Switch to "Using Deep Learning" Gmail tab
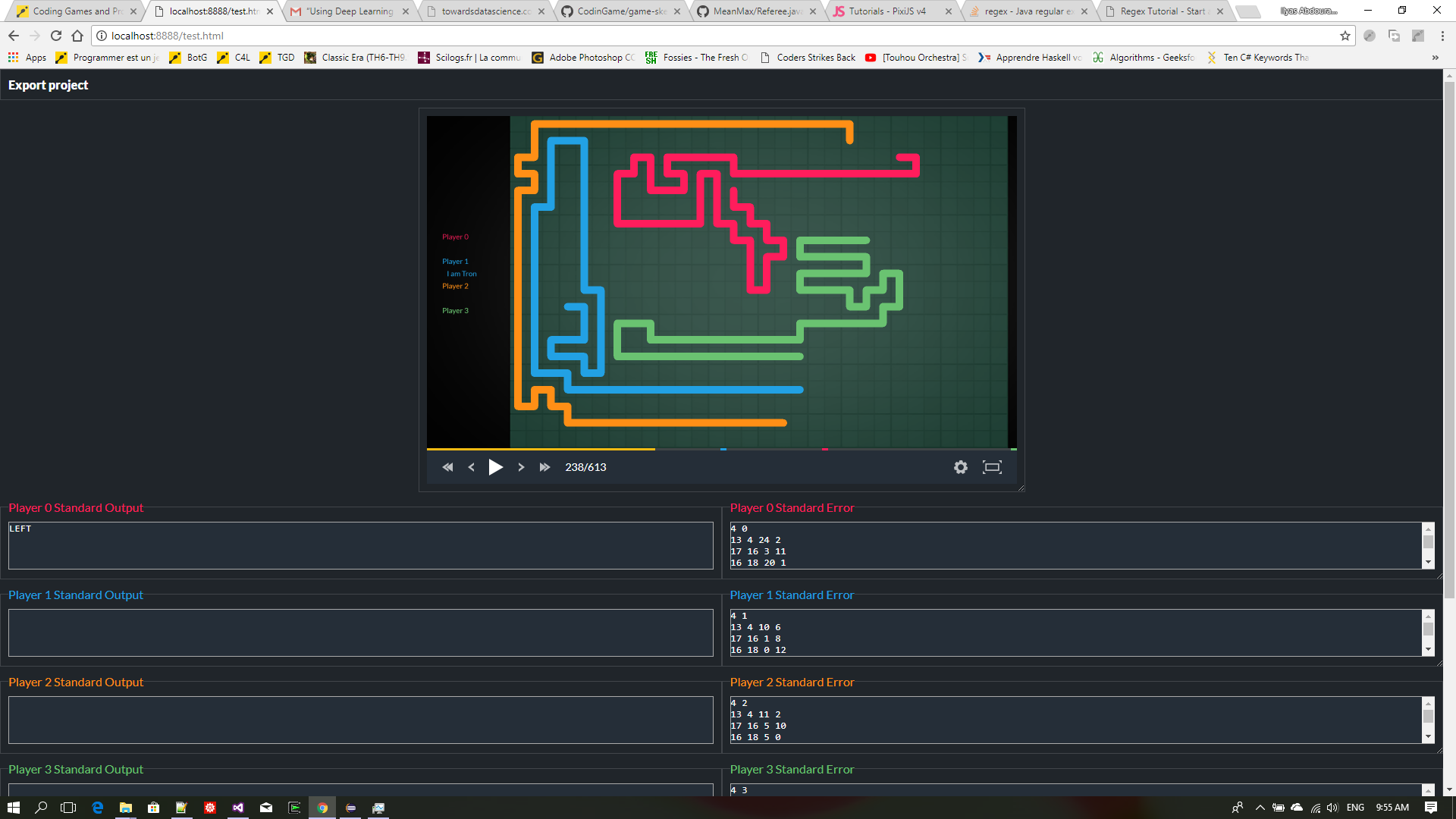The width and height of the screenshot is (1456, 819). (350, 11)
